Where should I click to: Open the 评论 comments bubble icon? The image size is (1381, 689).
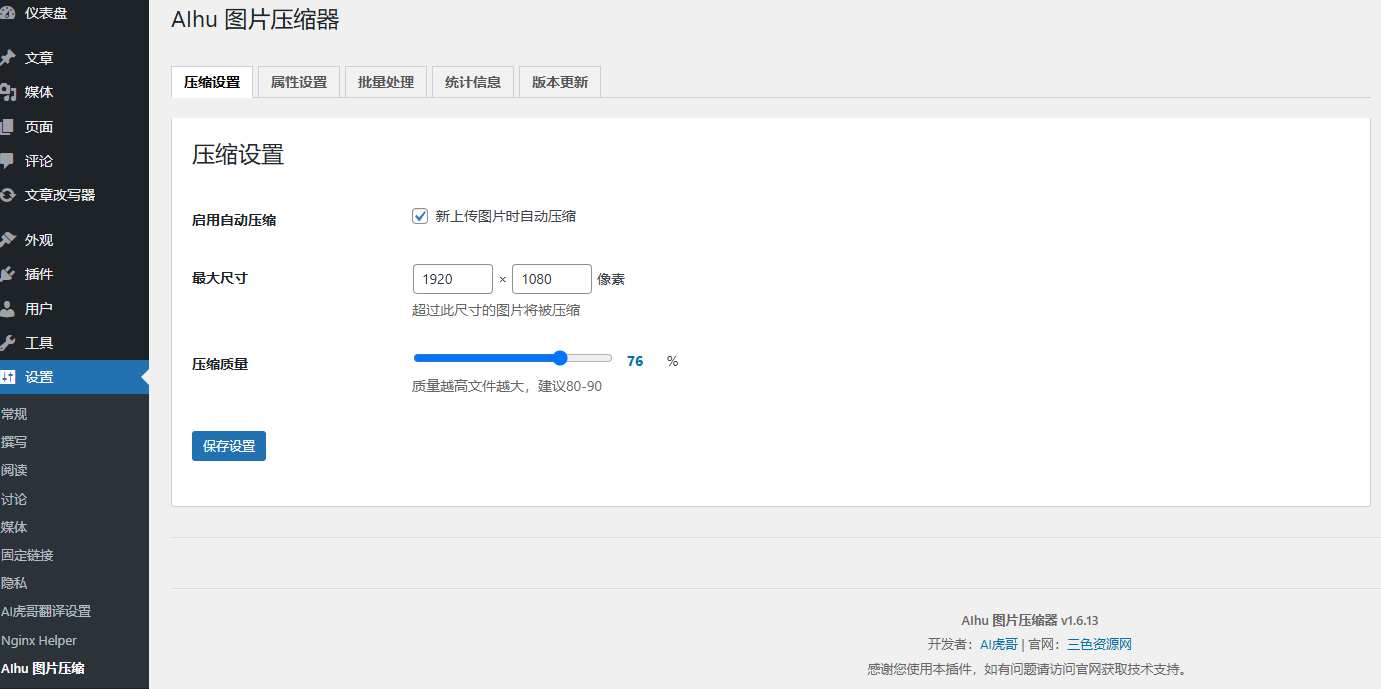pyautogui.click(x=14, y=160)
